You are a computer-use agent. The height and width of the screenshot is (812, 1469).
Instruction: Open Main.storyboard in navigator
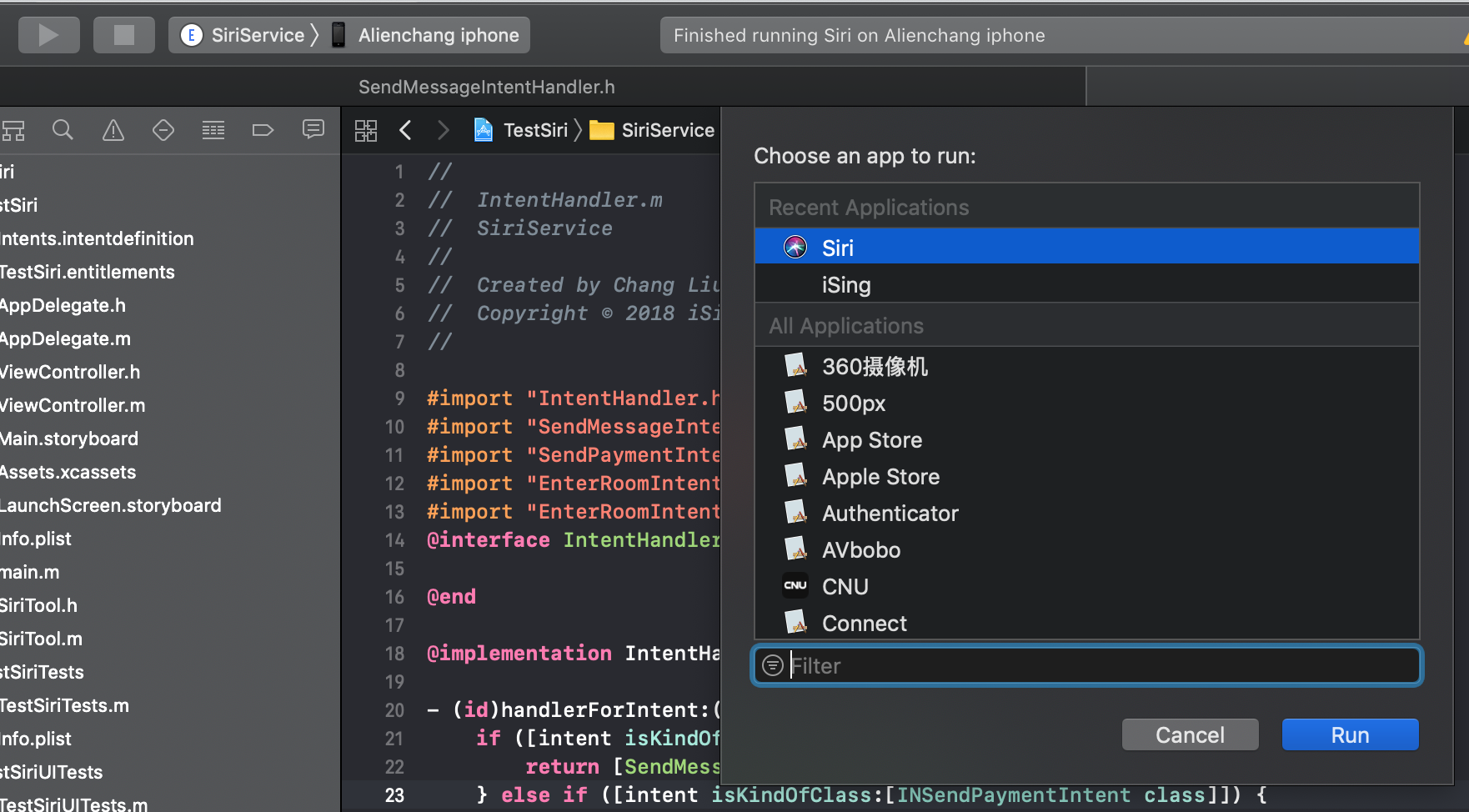(69, 439)
